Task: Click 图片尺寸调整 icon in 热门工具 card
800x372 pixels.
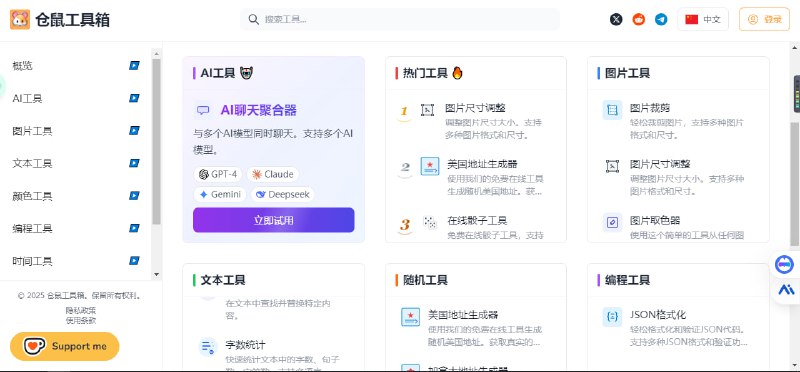Action: [x=427, y=110]
